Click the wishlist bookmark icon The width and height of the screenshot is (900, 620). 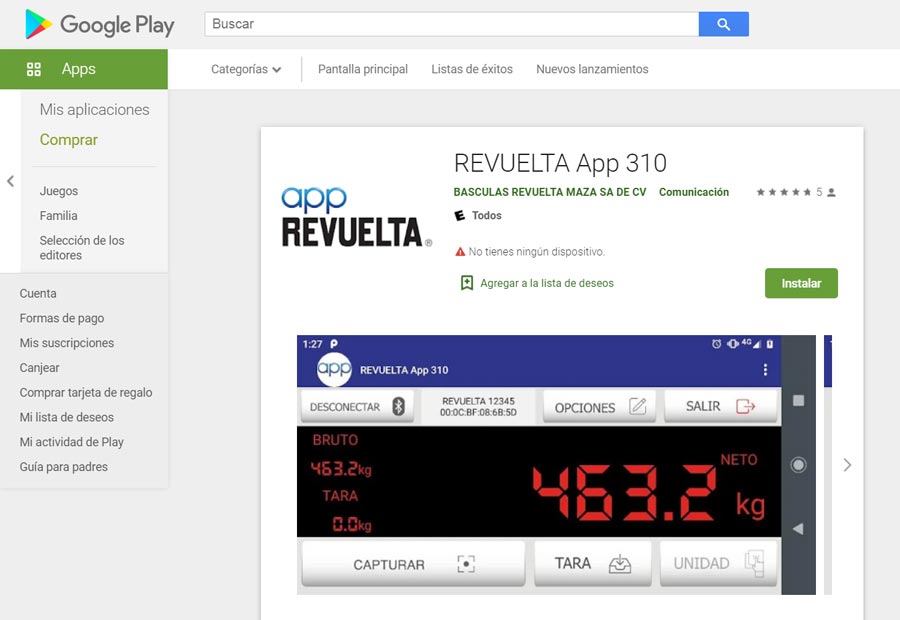[x=467, y=282]
